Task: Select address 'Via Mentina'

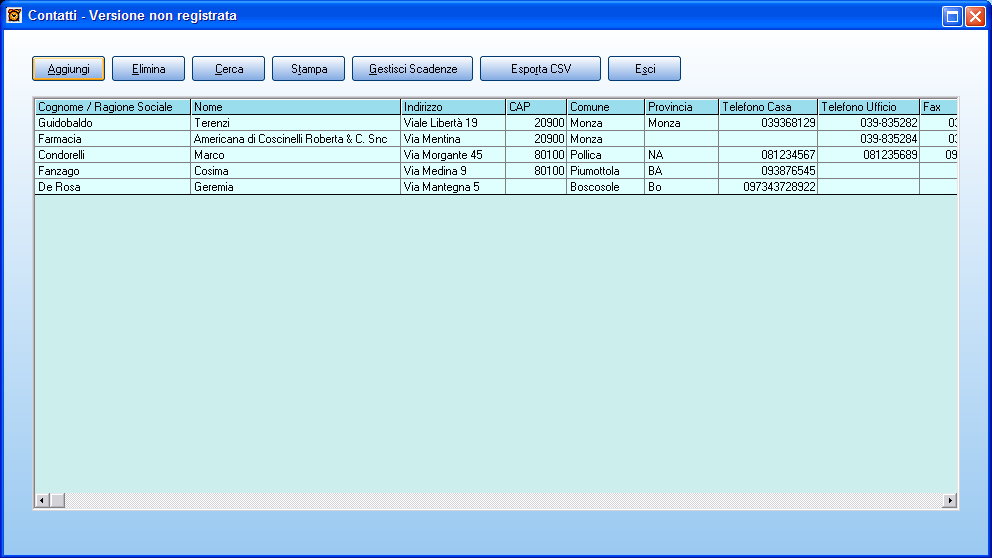Action: 453,139
